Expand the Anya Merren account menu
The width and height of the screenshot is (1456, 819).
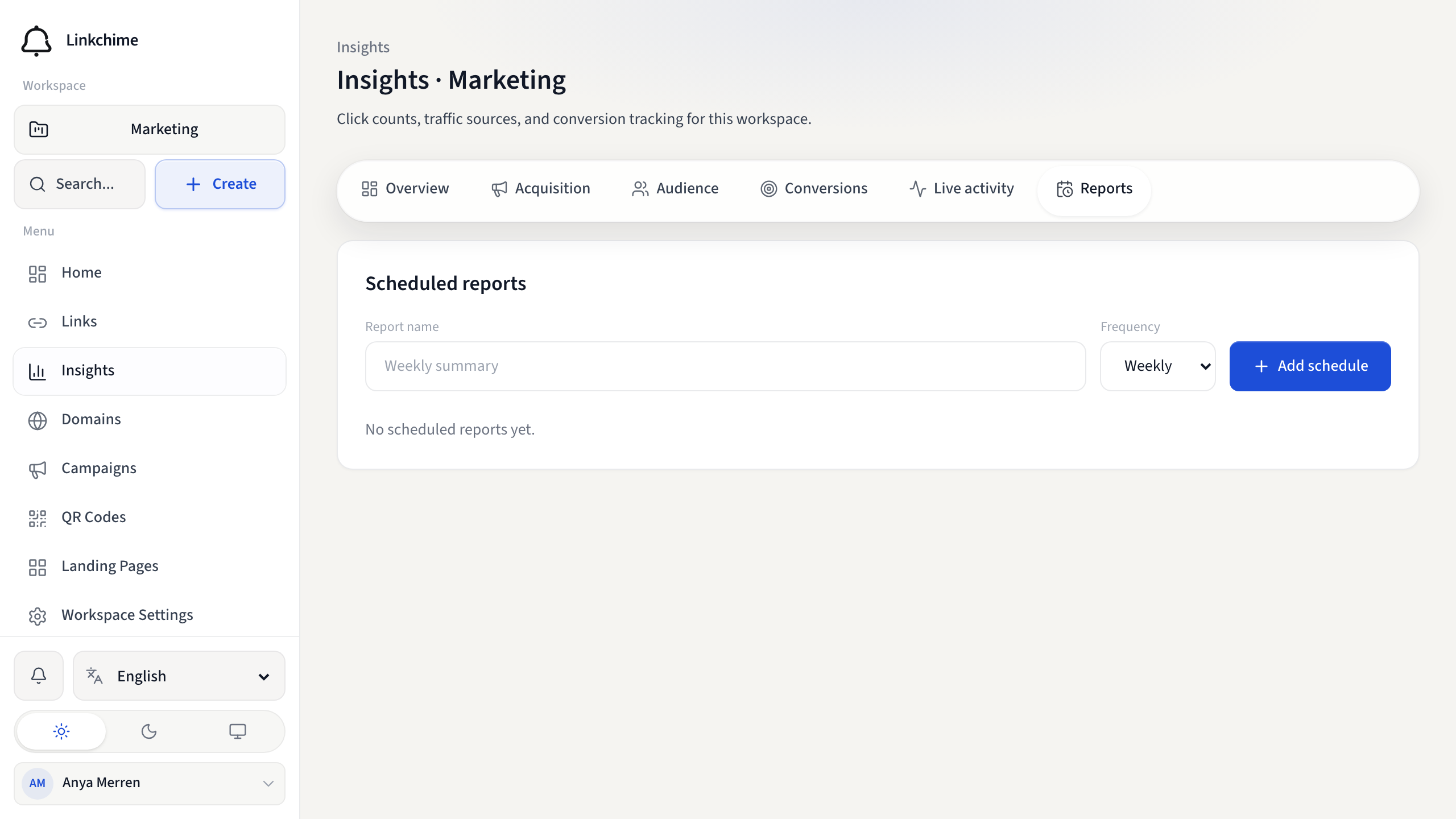(150, 784)
